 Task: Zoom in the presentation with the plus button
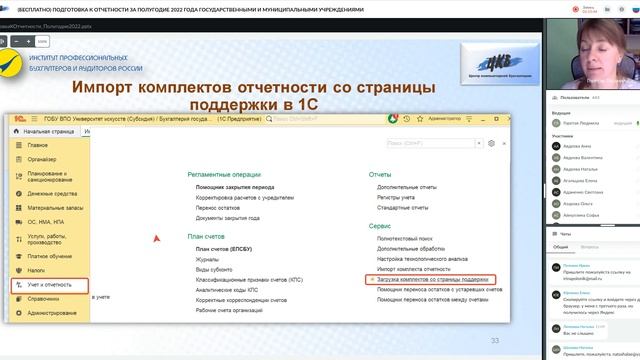(29, 41)
